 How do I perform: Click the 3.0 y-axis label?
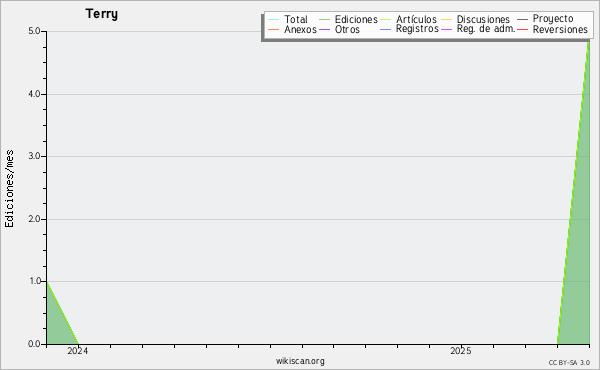(34, 156)
